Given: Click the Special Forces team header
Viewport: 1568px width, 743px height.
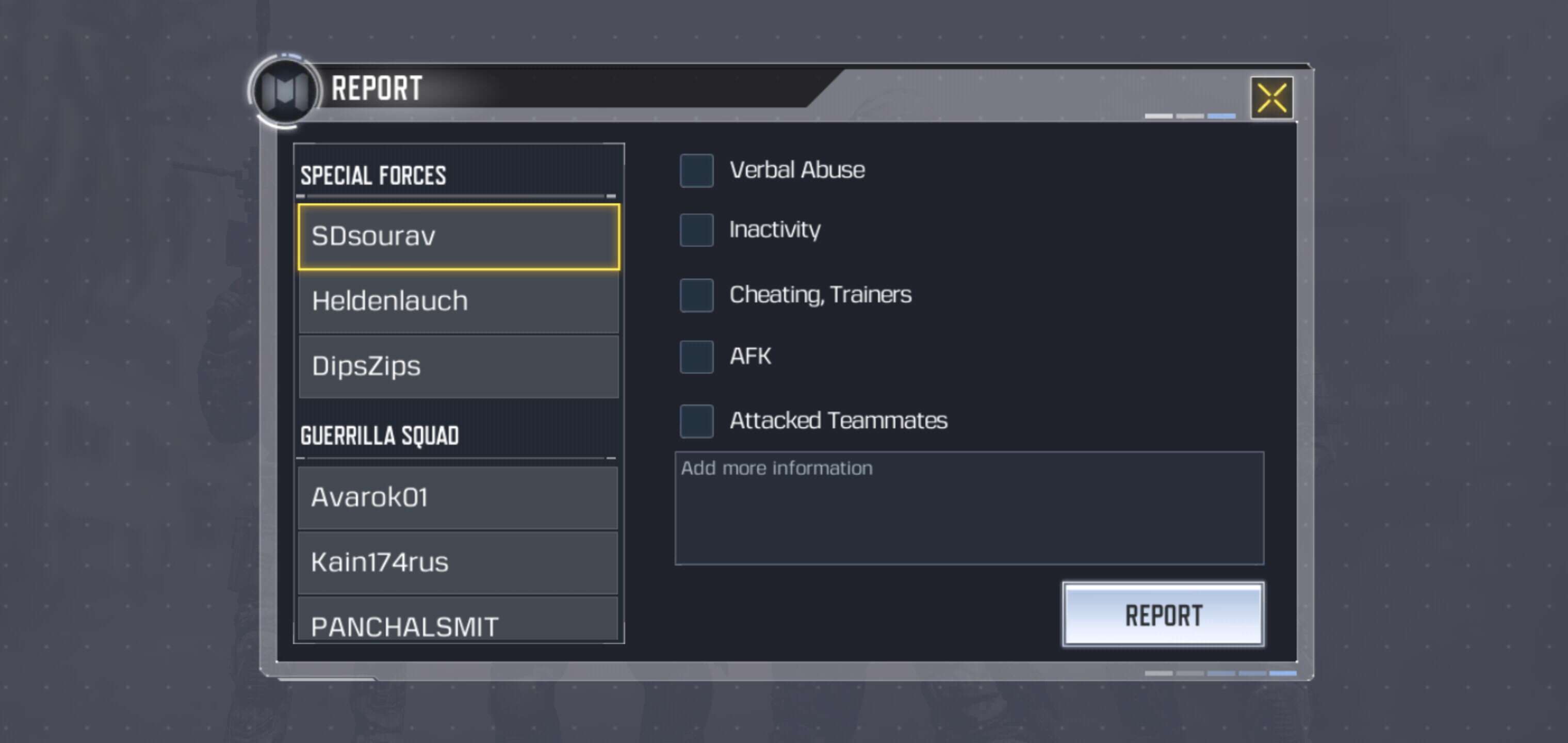Looking at the screenshot, I should (x=373, y=175).
